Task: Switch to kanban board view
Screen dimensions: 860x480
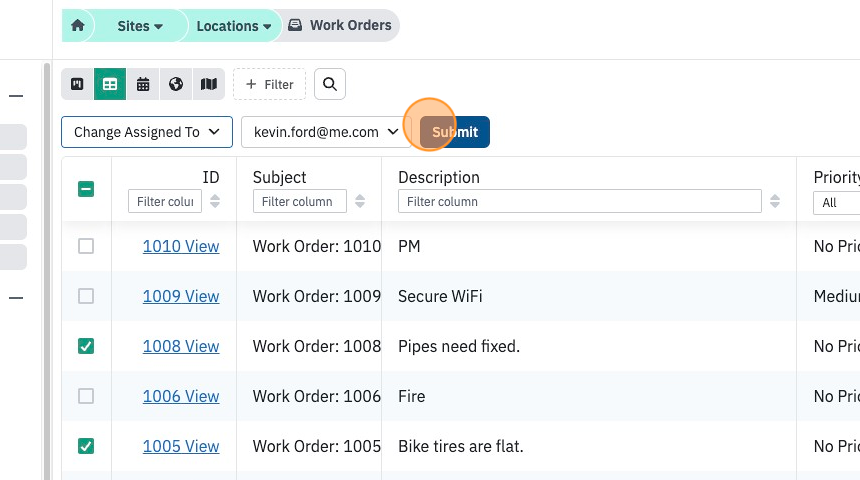Action: coord(77,84)
